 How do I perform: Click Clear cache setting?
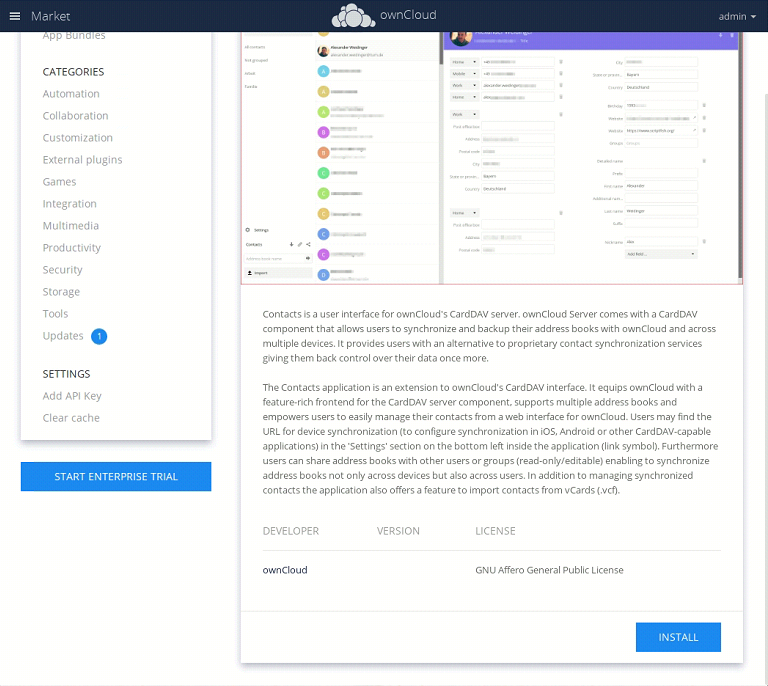tap(71, 418)
